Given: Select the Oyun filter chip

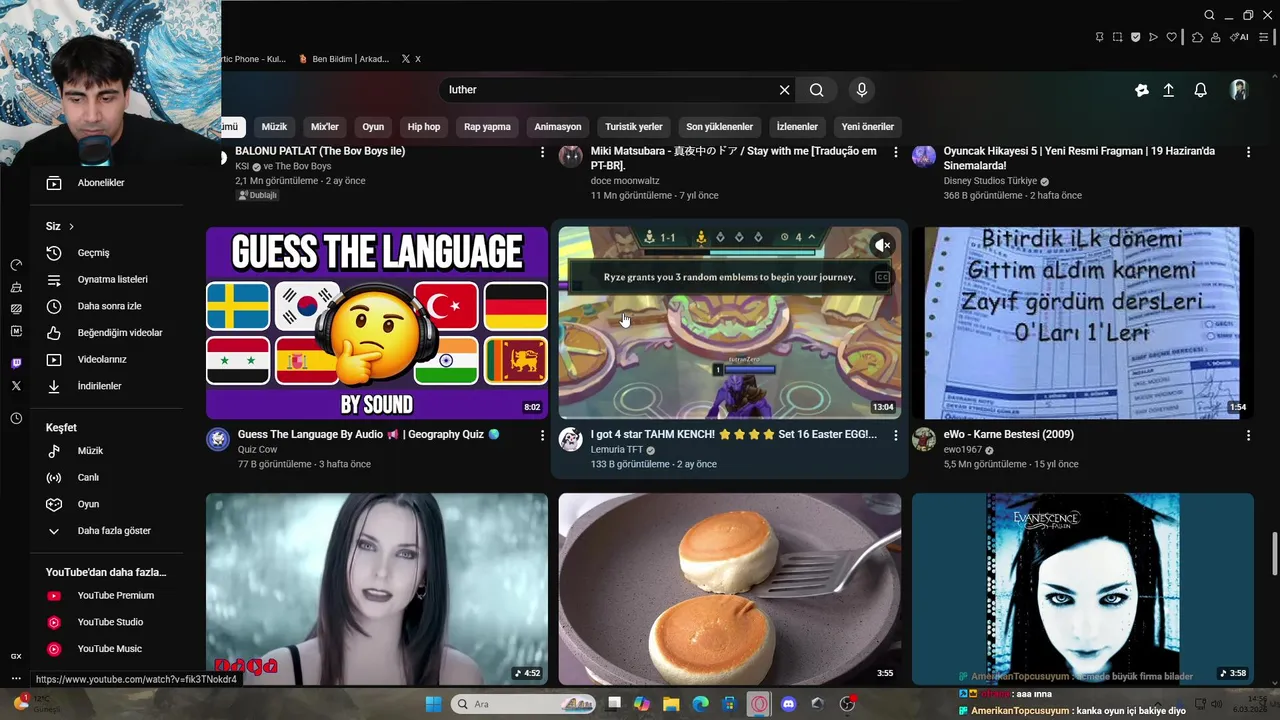Looking at the screenshot, I should coord(373,127).
